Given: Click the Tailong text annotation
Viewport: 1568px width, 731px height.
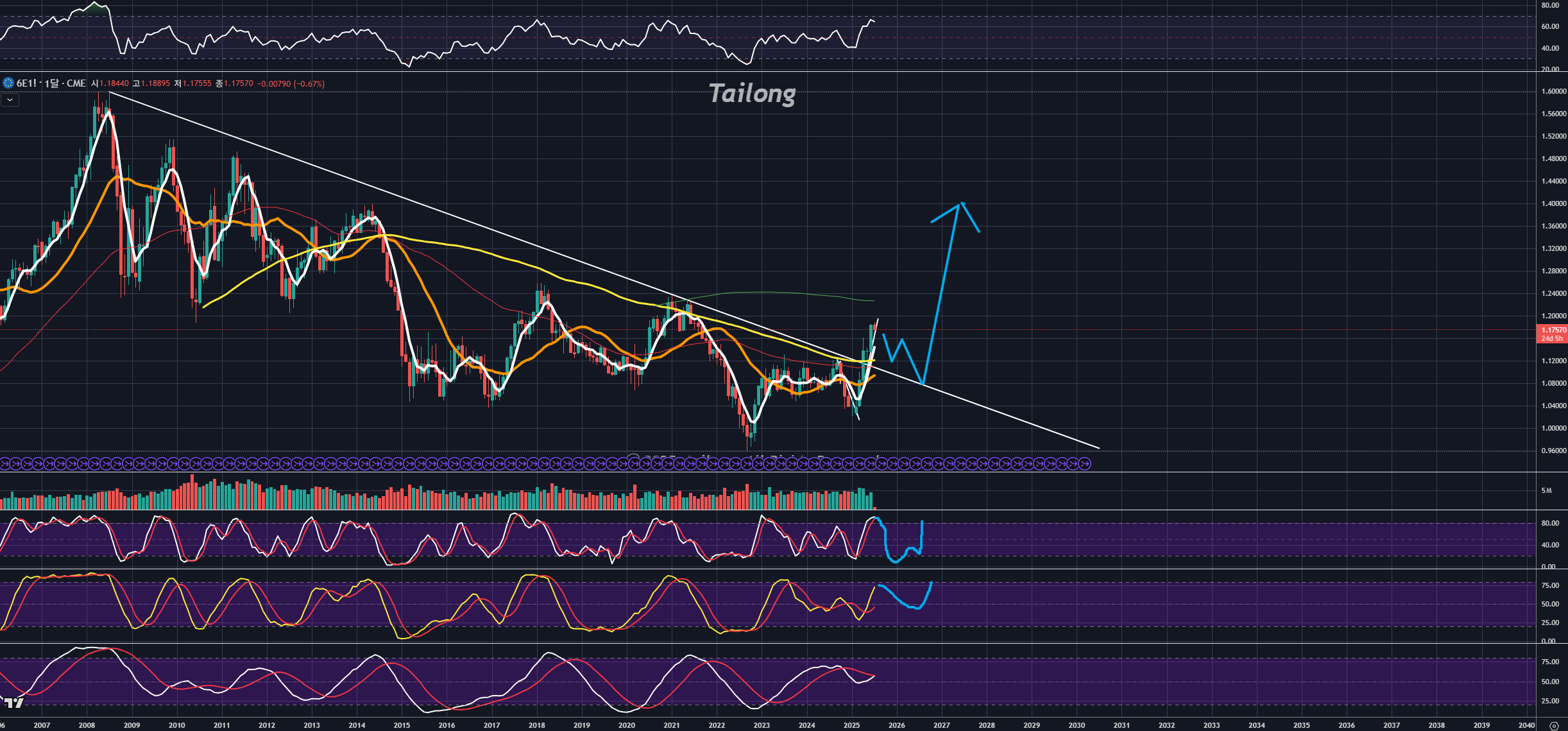Looking at the screenshot, I should (x=752, y=94).
